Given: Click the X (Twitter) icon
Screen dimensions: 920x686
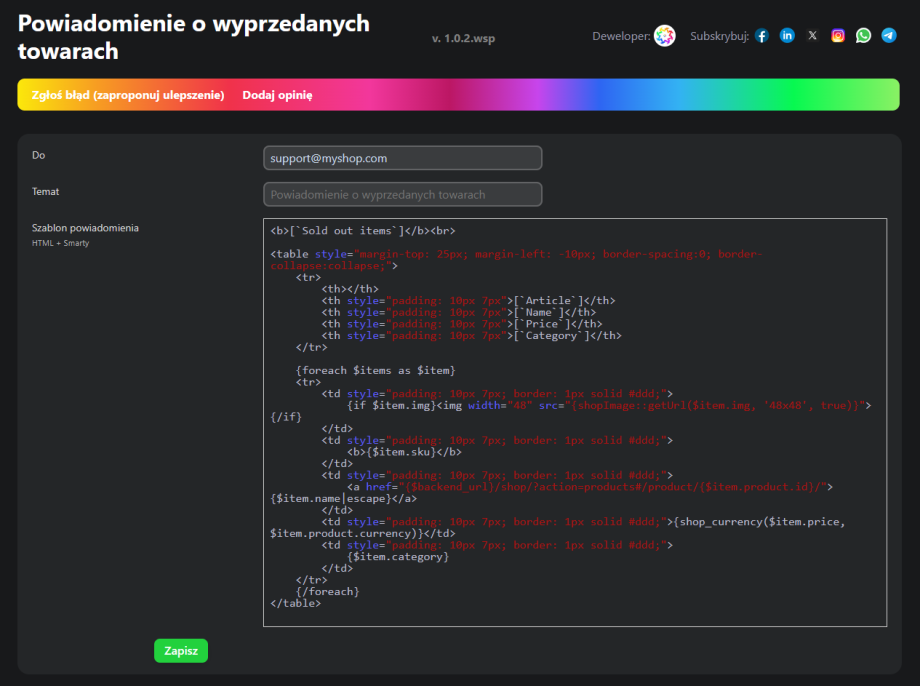Looking at the screenshot, I should pyautogui.click(x=812, y=36).
